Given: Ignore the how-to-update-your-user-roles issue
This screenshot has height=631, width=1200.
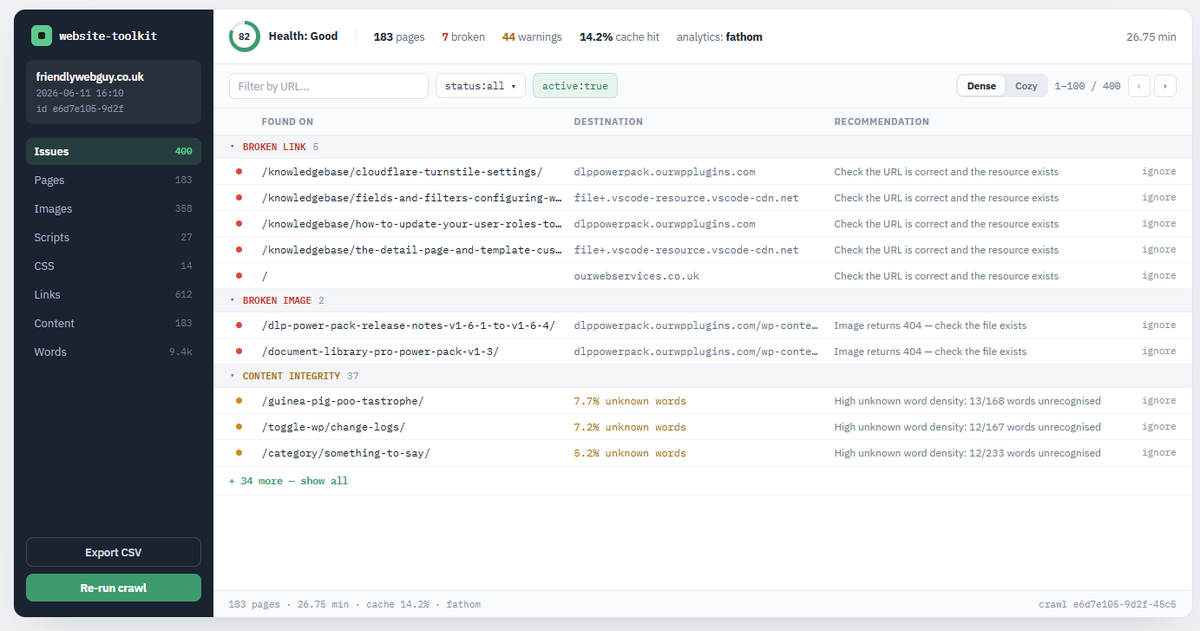Looking at the screenshot, I should tap(1159, 224).
